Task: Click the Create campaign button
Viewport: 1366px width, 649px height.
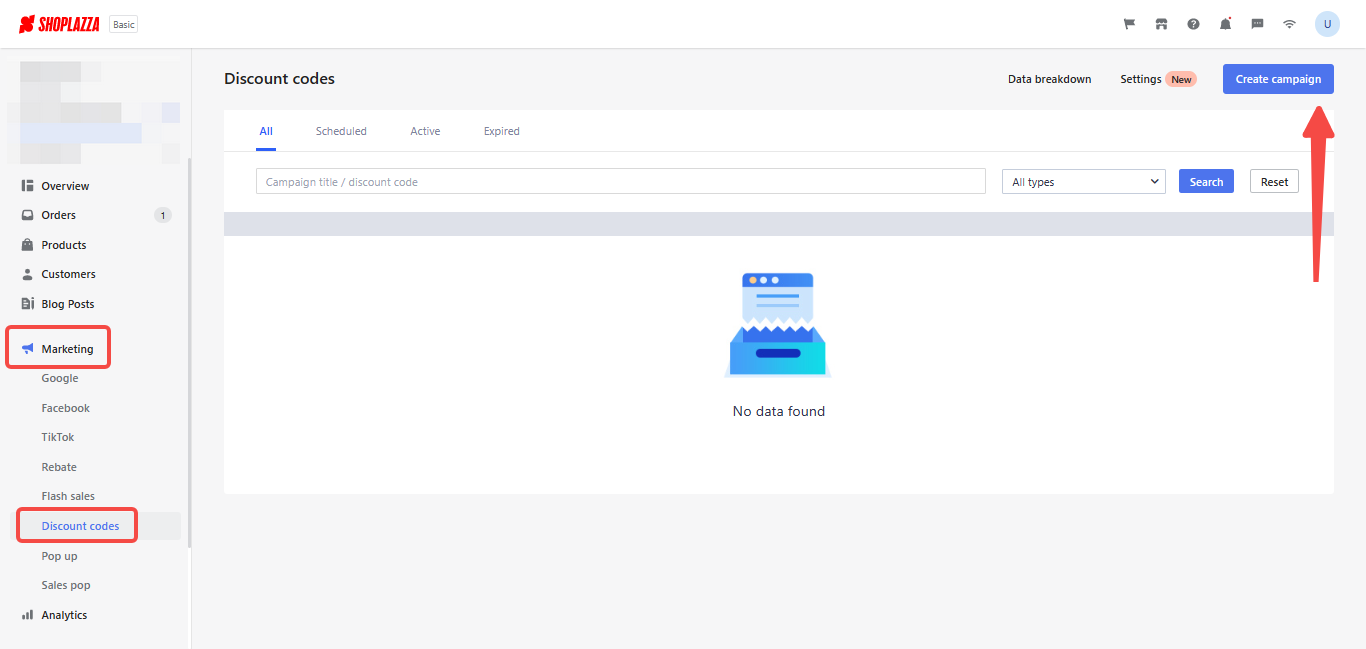Action: (x=1278, y=79)
